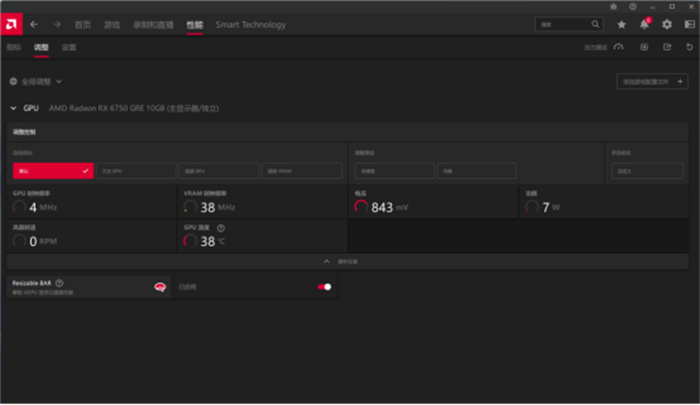Select the 低噪音 quiet tuning preset
The width and height of the screenshot is (700, 405).
point(394,171)
